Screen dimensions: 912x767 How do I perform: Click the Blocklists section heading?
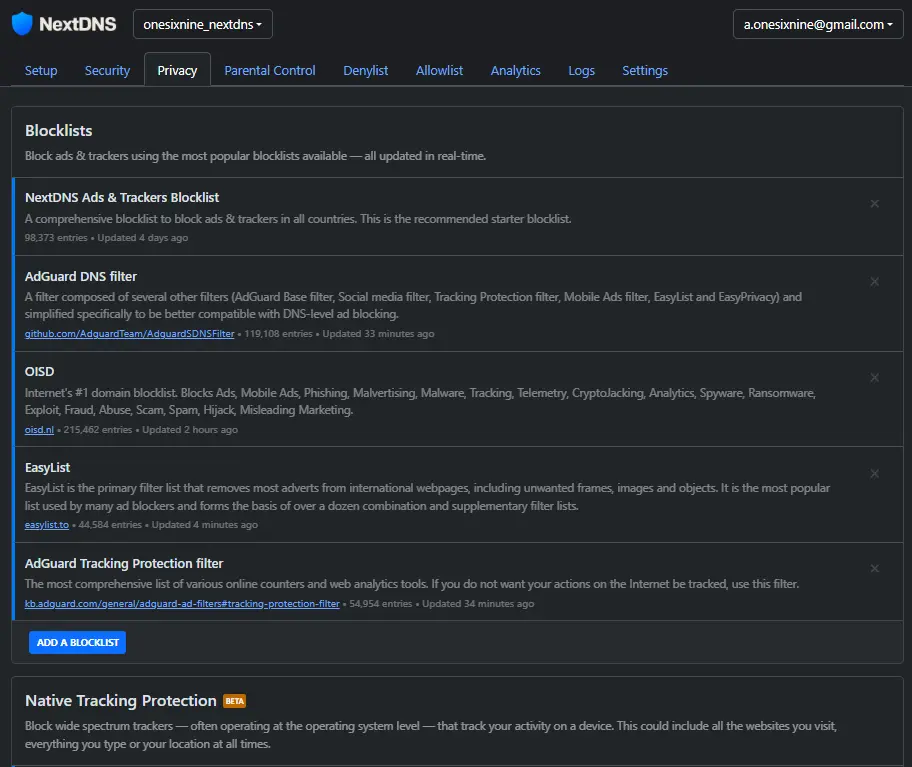58,130
